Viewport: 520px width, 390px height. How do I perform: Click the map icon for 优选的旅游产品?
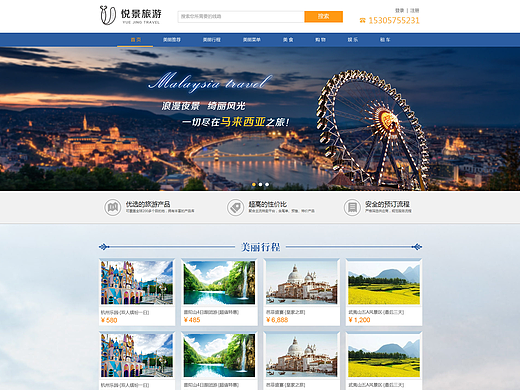tap(113, 207)
